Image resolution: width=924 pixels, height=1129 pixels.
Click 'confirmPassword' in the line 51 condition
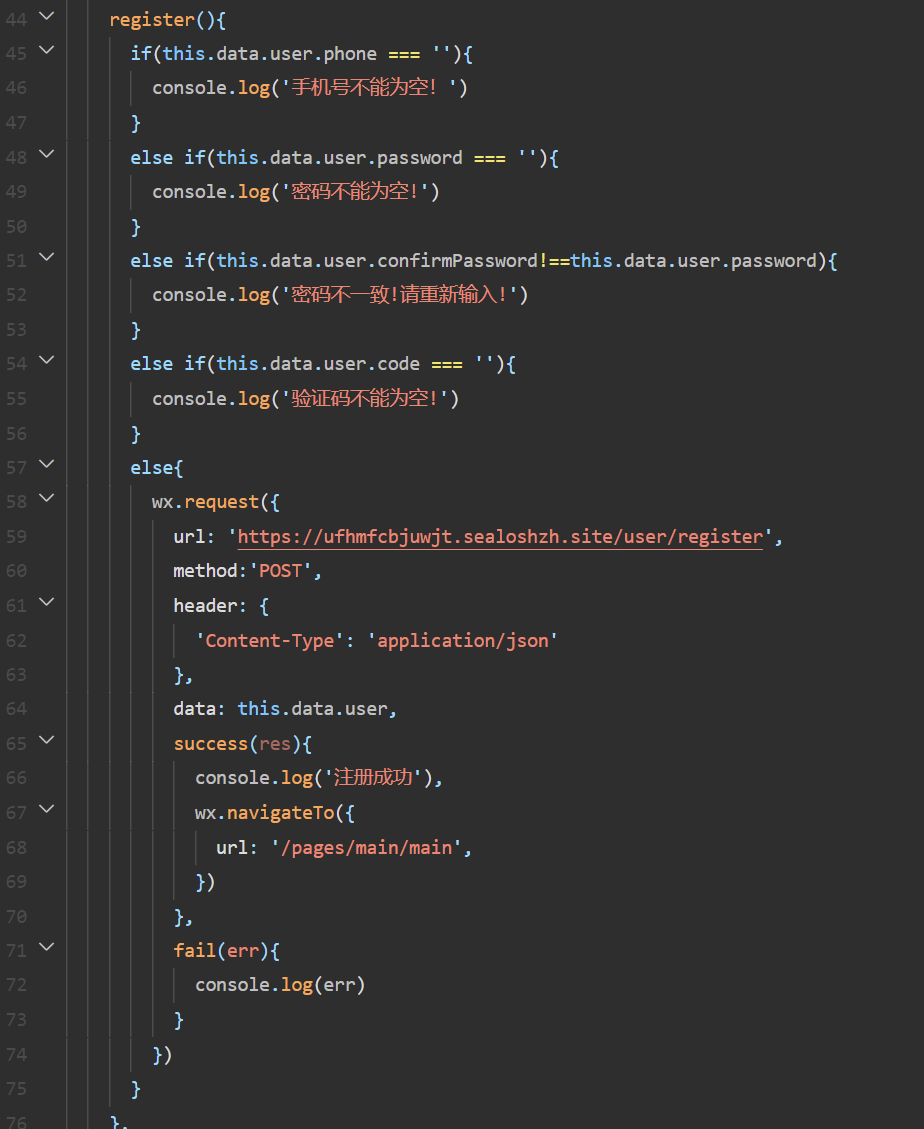[458, 261]
